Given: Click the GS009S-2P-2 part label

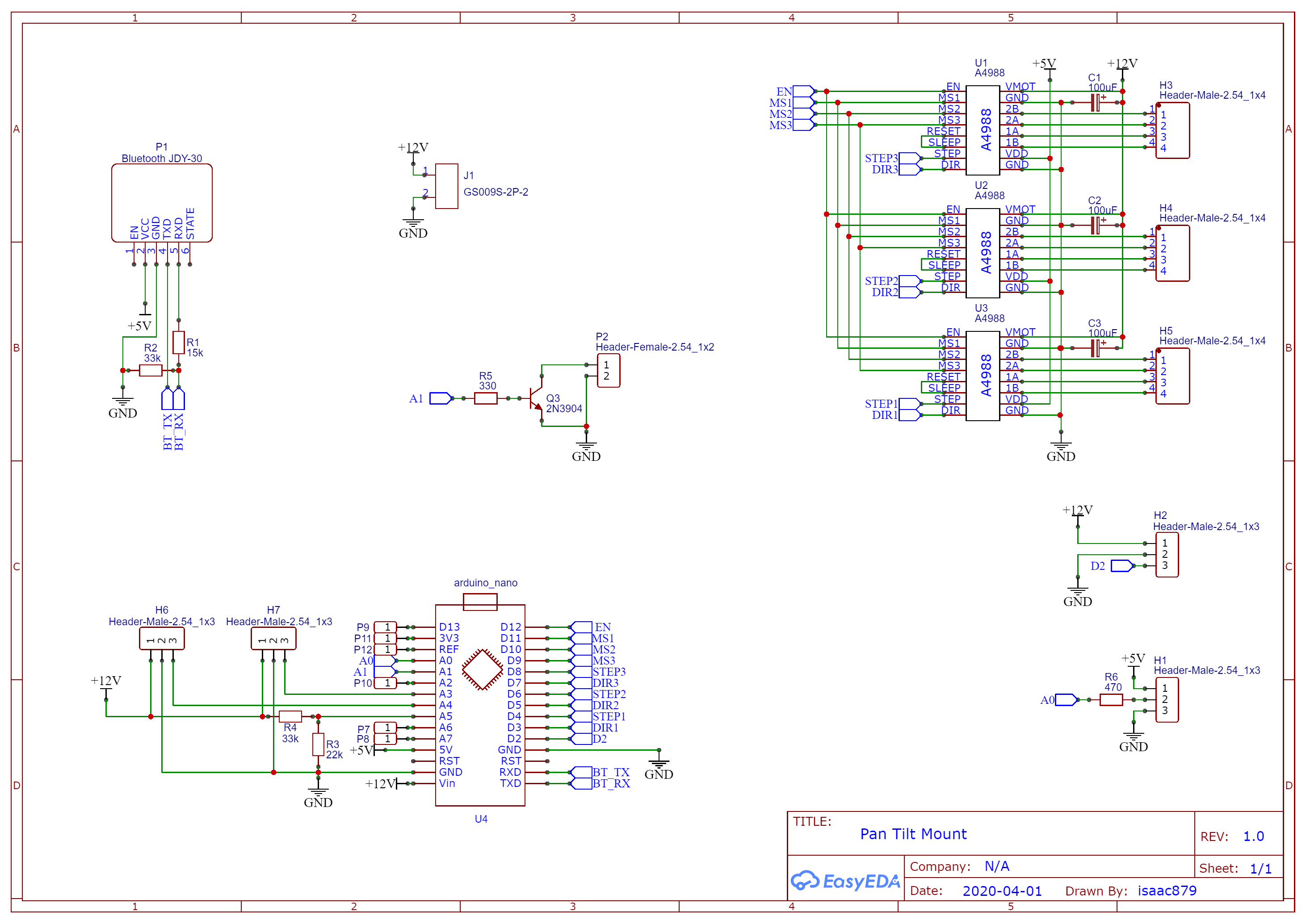Looking at the screenshot, I should point(496,192).
